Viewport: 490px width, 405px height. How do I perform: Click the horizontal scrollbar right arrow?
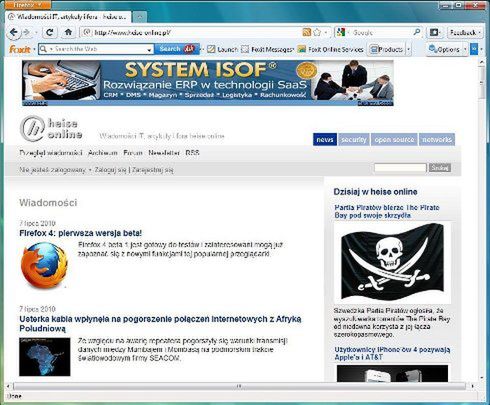pos(472,386)
